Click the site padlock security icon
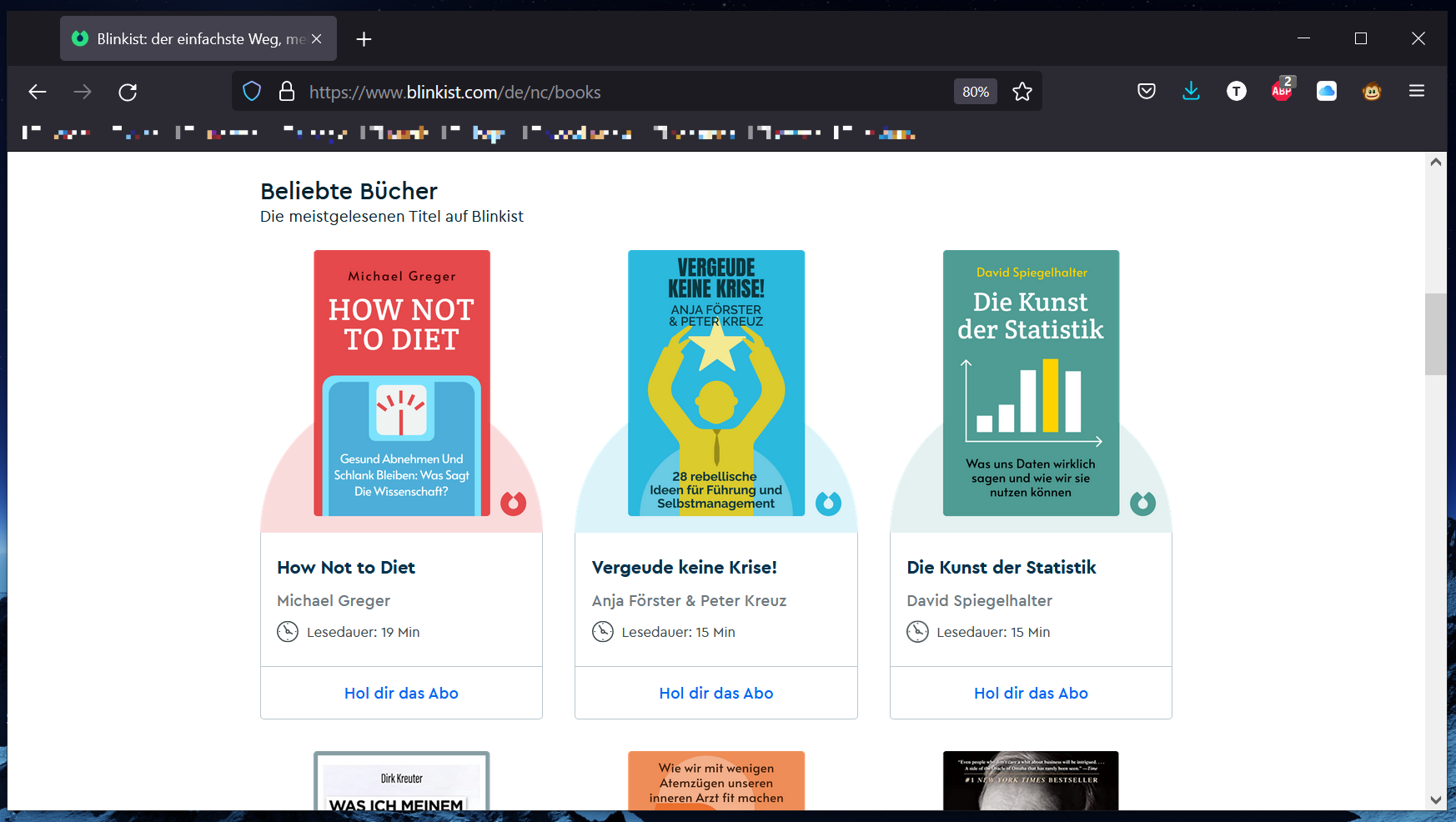 [287, 92]
